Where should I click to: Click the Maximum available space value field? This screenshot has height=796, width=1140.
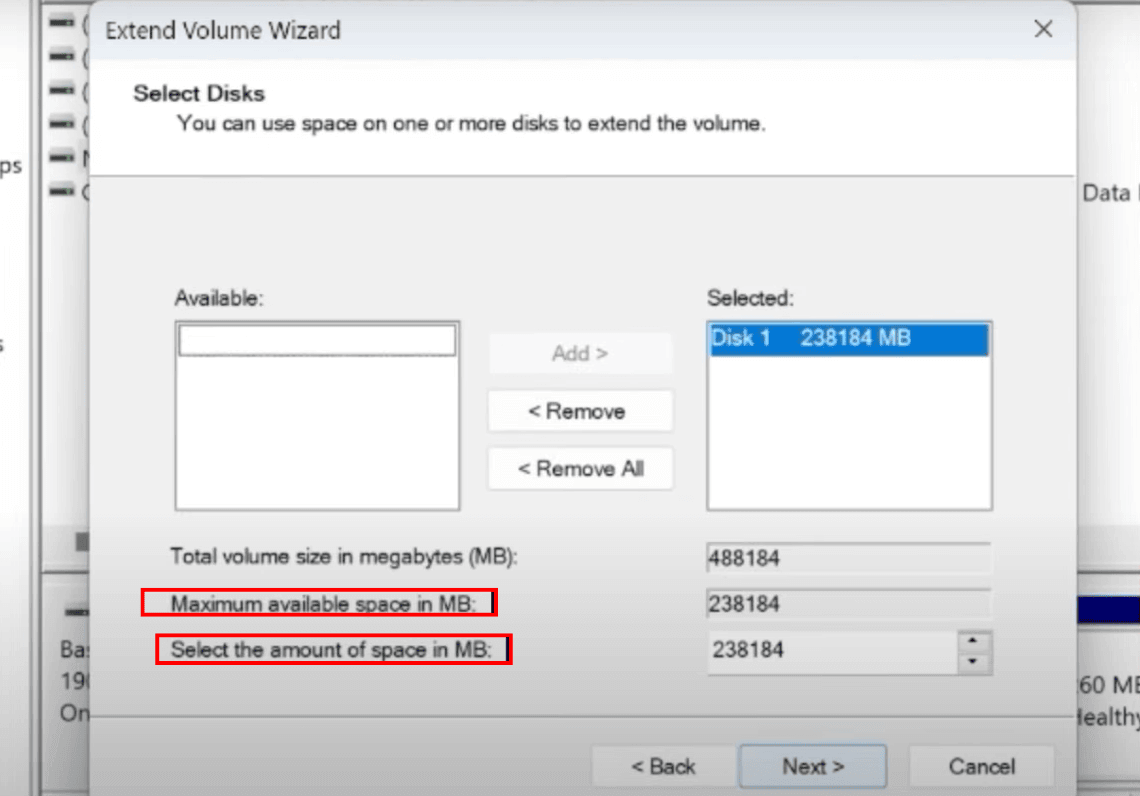tap(848, 604)
